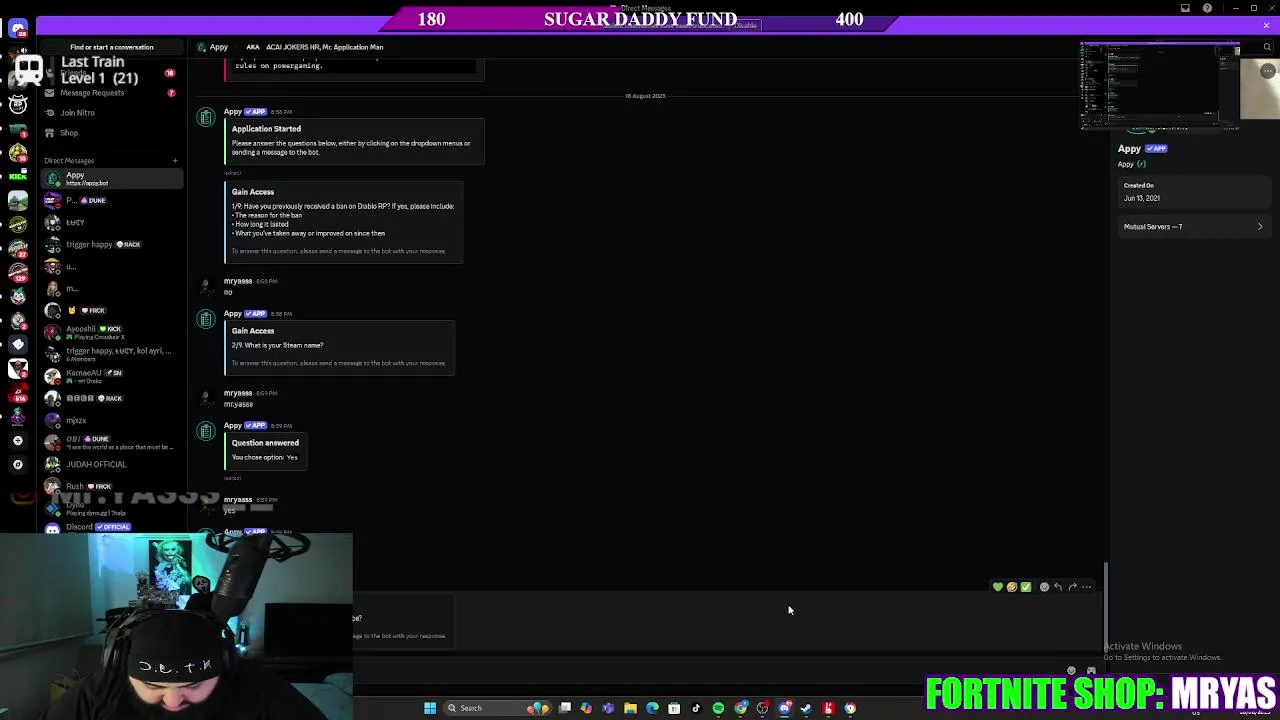Expand Mutual Servers — 7 section
Screen dimensions: 1280x720
click(x=1192, y=227)
